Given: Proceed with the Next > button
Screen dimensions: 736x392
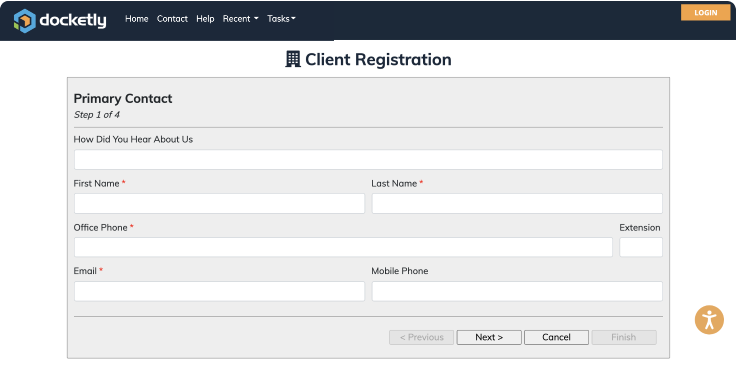Looking at the screenshot, I should click(489, 337).
